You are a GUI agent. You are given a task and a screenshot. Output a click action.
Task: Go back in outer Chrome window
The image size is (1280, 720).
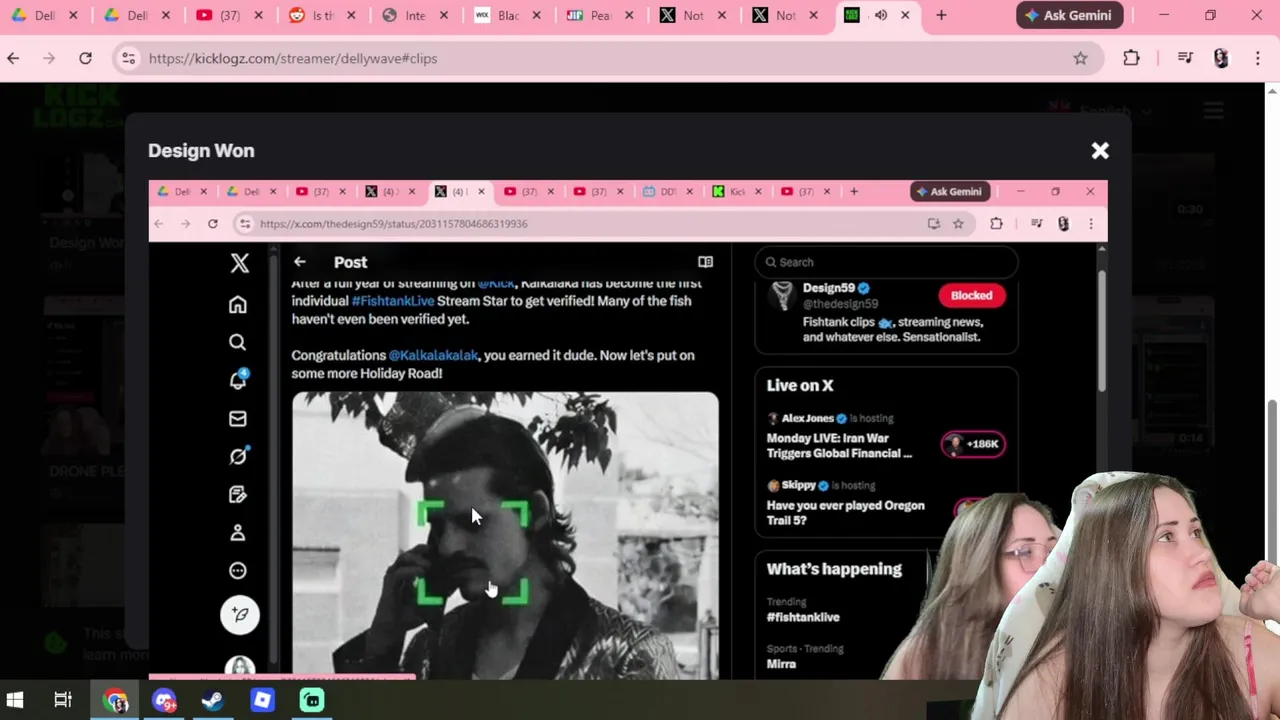tap(13, 58)
